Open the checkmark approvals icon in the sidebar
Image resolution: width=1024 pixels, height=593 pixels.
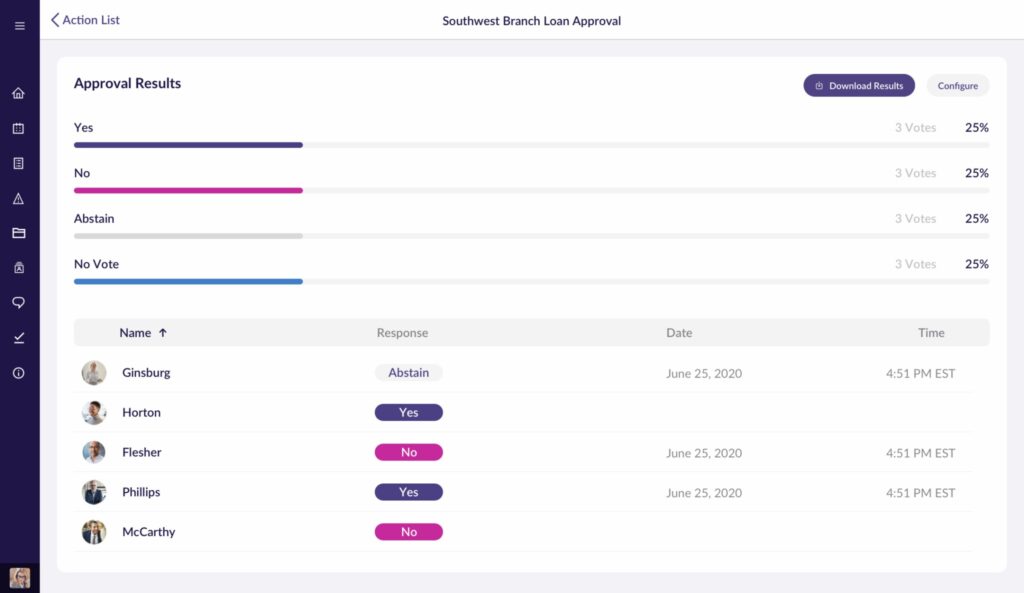(x=19, y=338)
